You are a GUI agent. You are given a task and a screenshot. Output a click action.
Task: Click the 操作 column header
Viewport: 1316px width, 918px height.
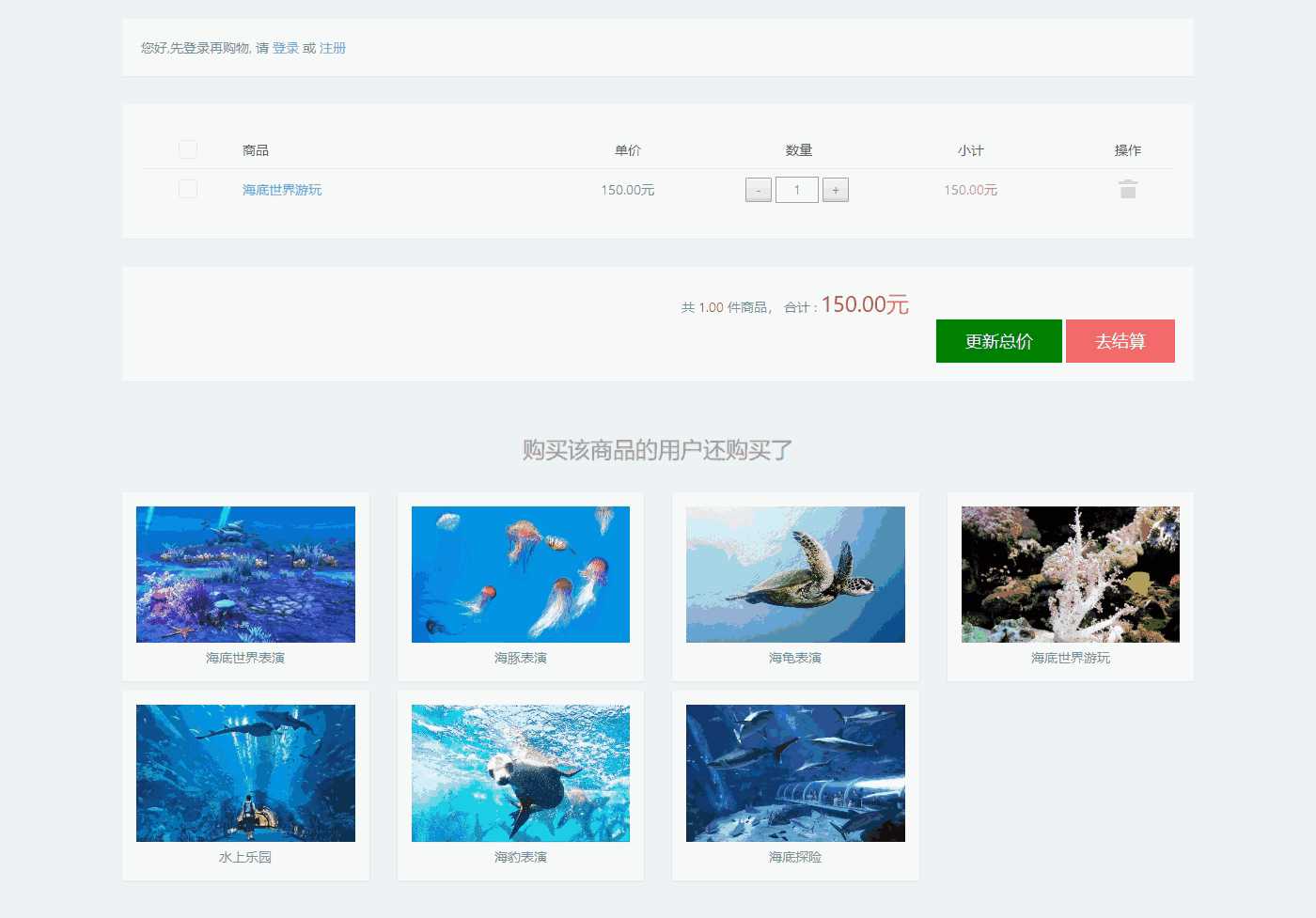[1128, 150]
